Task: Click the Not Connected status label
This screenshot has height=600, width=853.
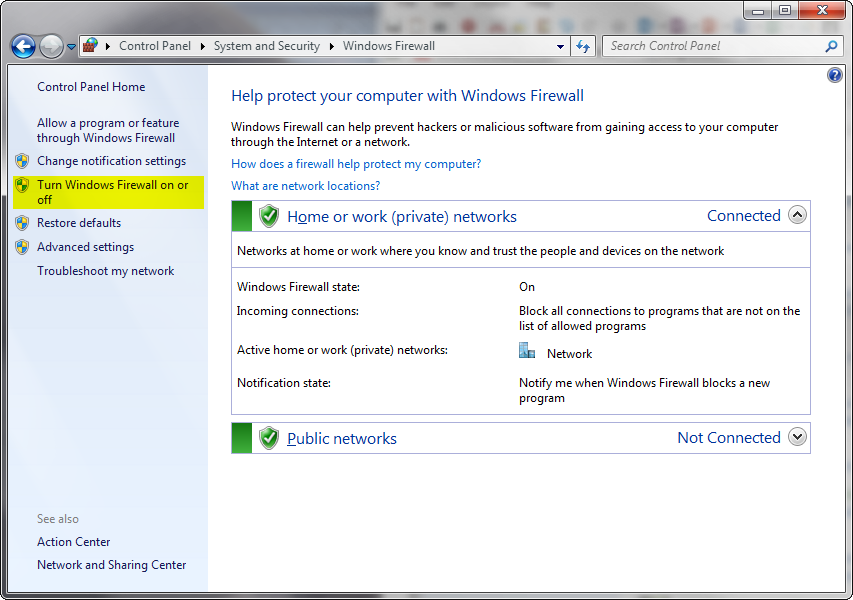Action: 729,437
